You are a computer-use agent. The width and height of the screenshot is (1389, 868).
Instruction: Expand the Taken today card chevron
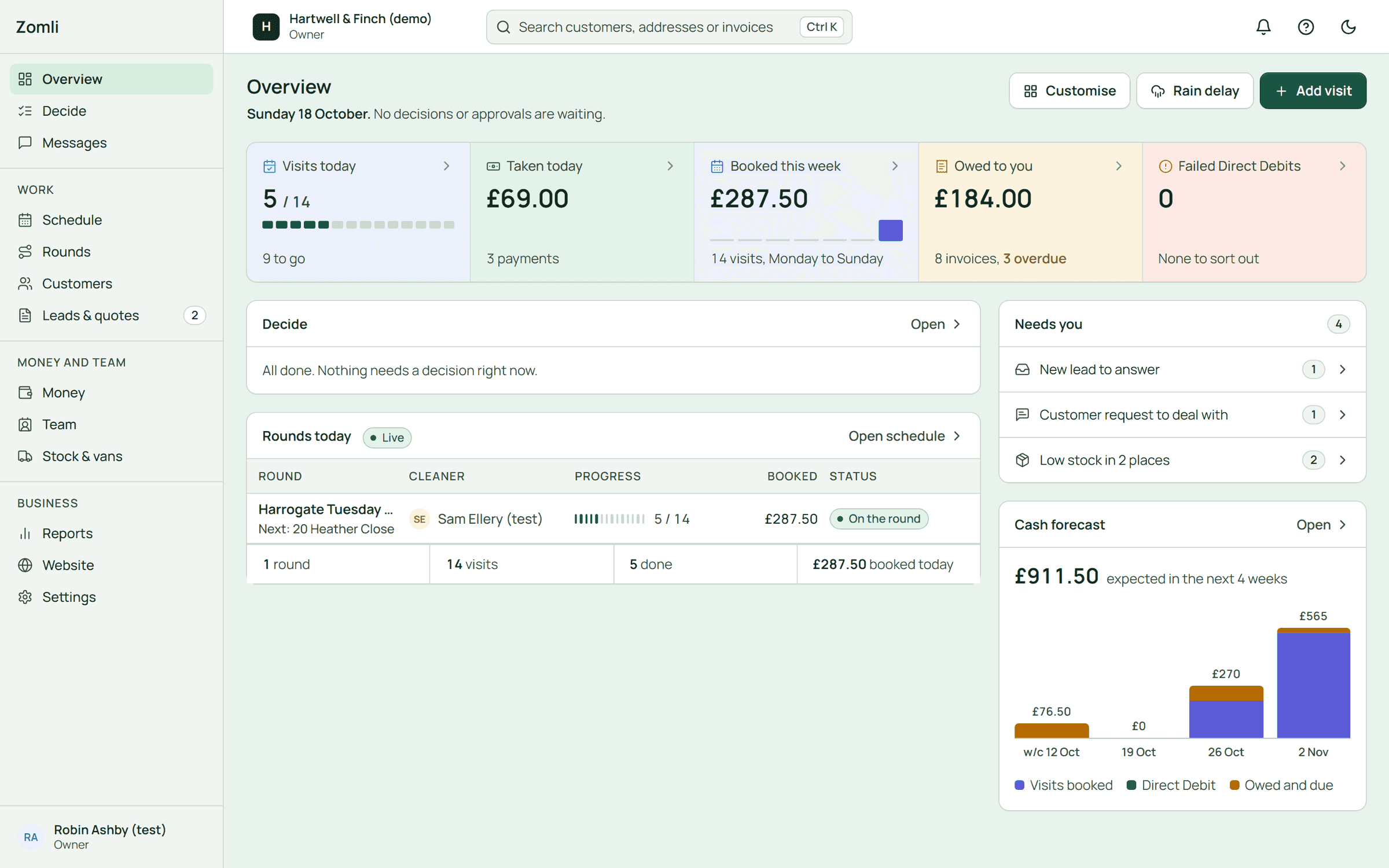pyautogui.click(x=670, y=166)
